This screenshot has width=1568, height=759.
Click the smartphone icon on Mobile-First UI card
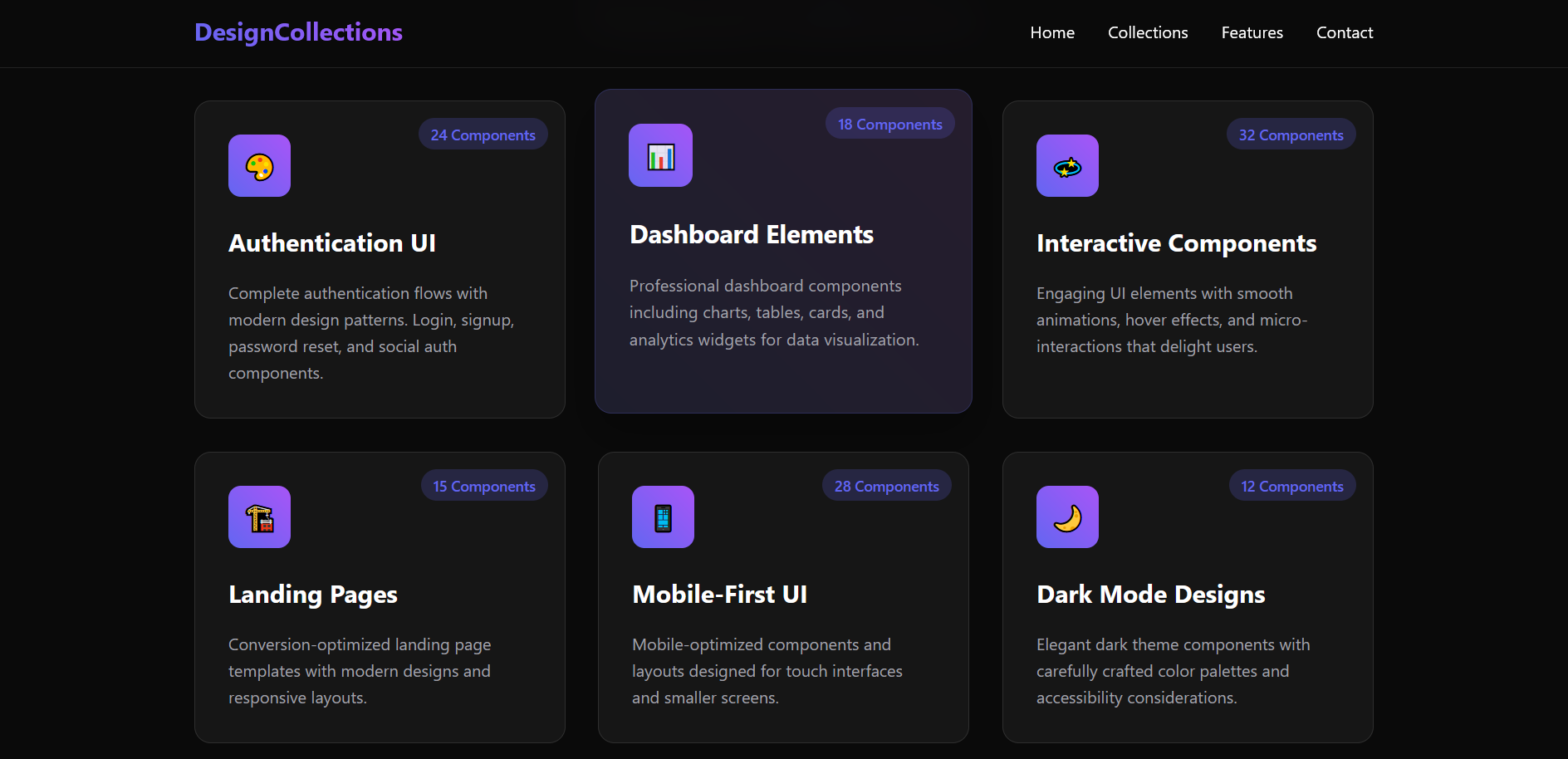[x=663, y=517]
